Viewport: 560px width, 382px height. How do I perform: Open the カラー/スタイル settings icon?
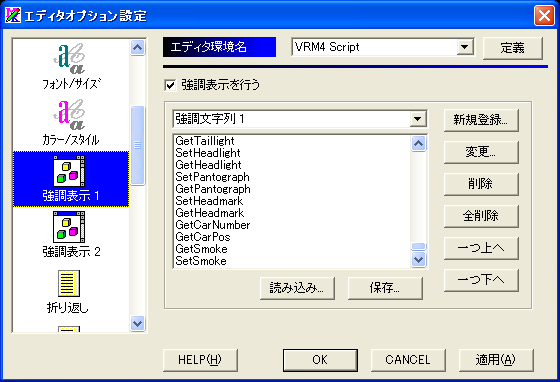pos(71,122)
